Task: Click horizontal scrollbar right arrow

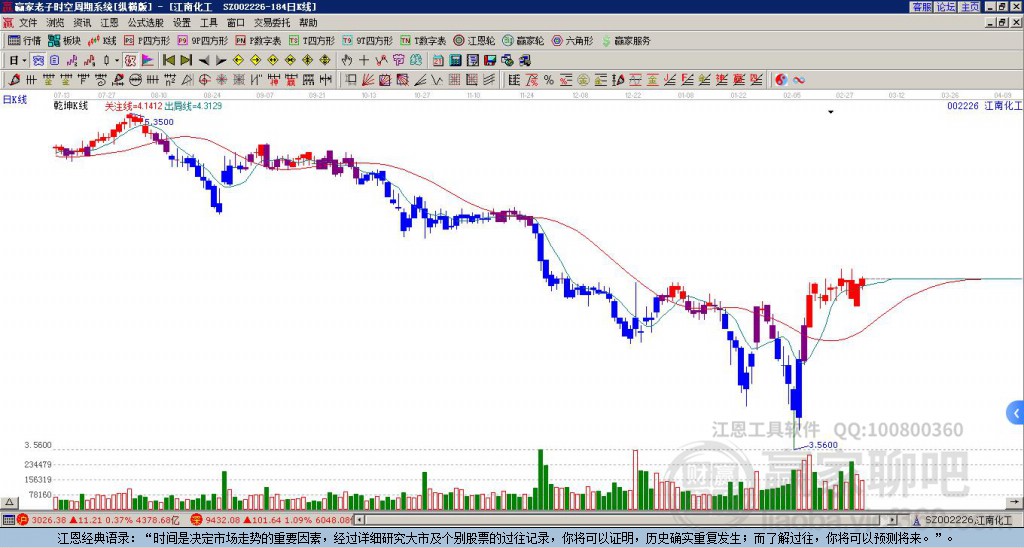Action: (x=892, y=520)
